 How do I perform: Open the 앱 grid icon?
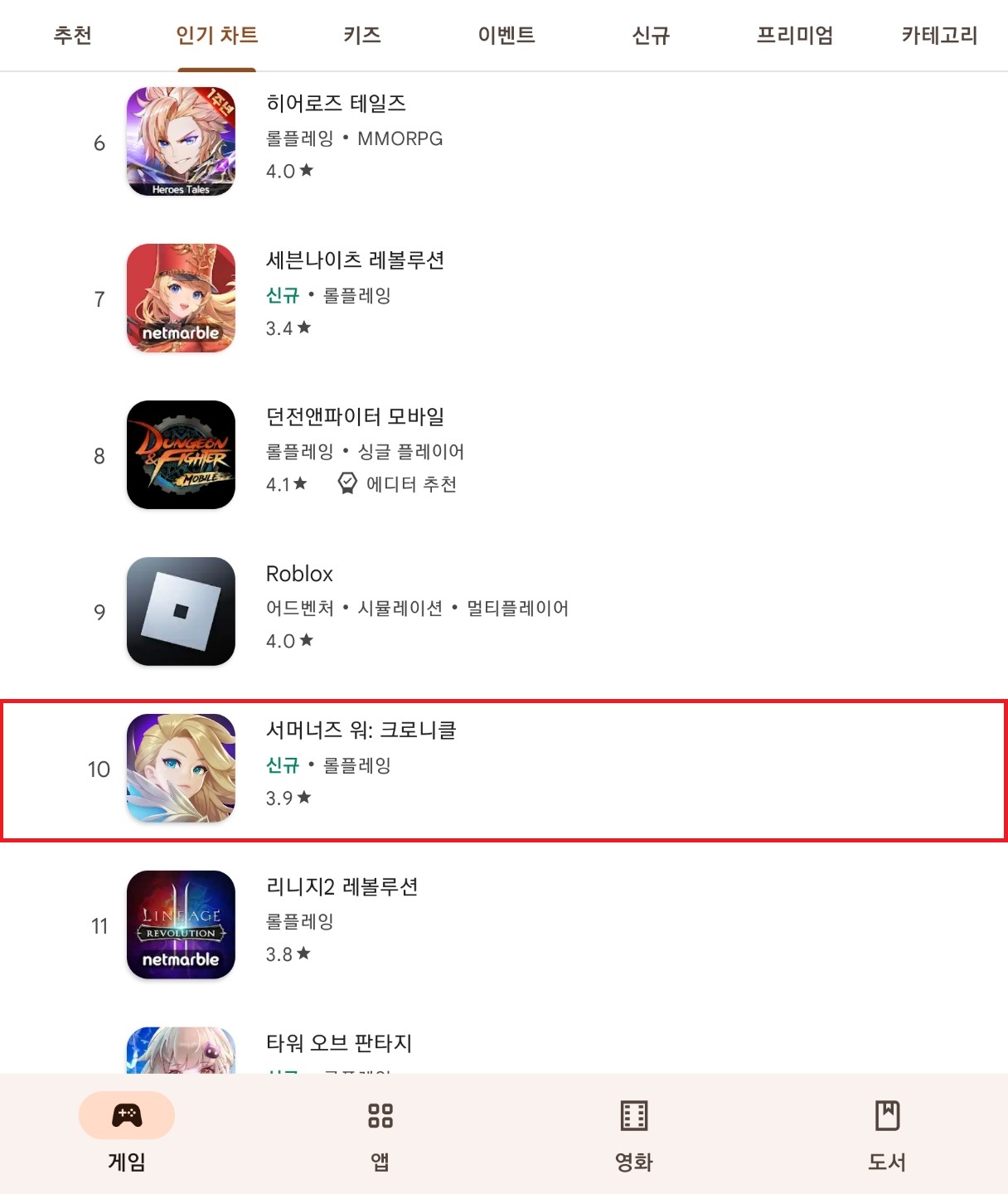point(380,1116)
